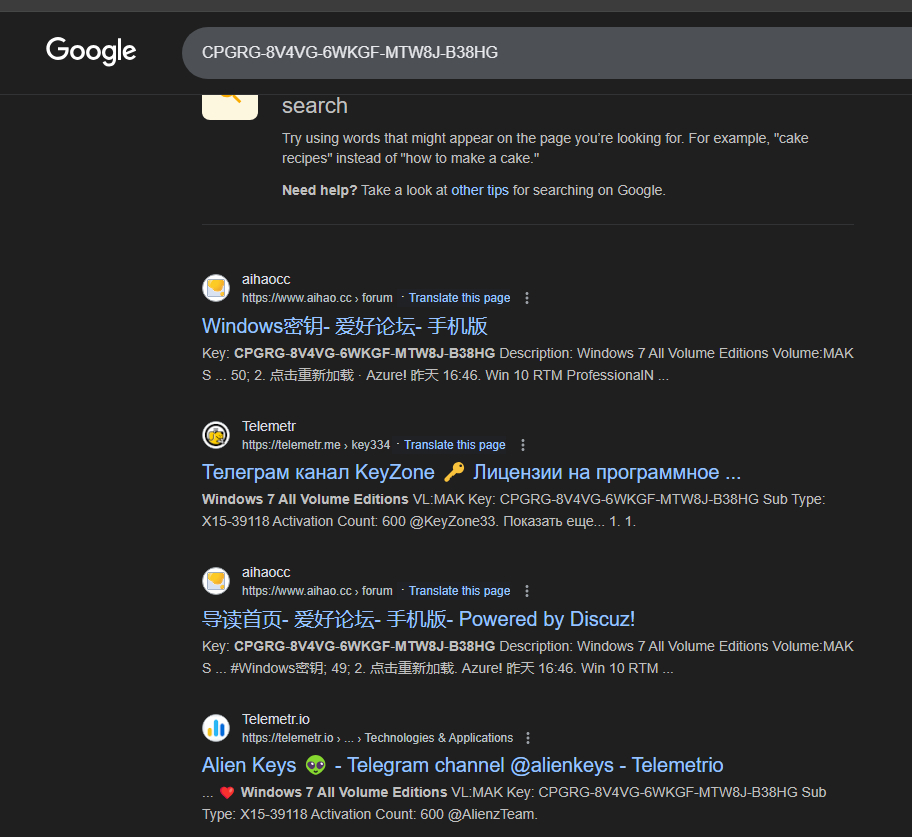Translate the second aihaocc forum page

pos(459,591)
